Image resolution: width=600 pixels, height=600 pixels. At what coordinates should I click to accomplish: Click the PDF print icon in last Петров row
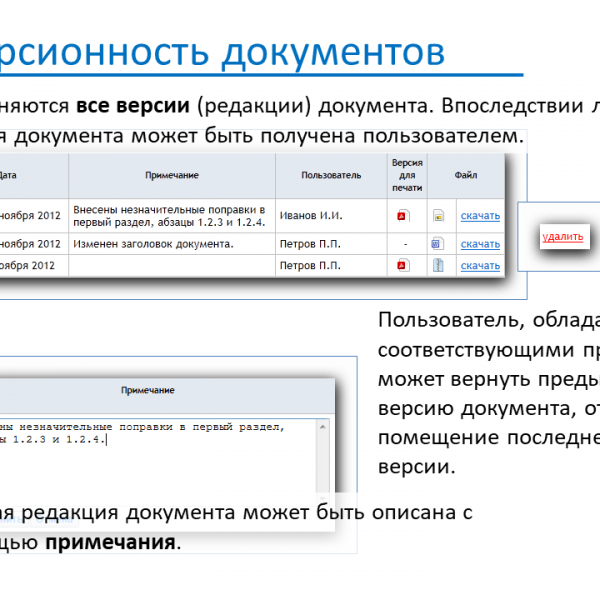point(403,265)
